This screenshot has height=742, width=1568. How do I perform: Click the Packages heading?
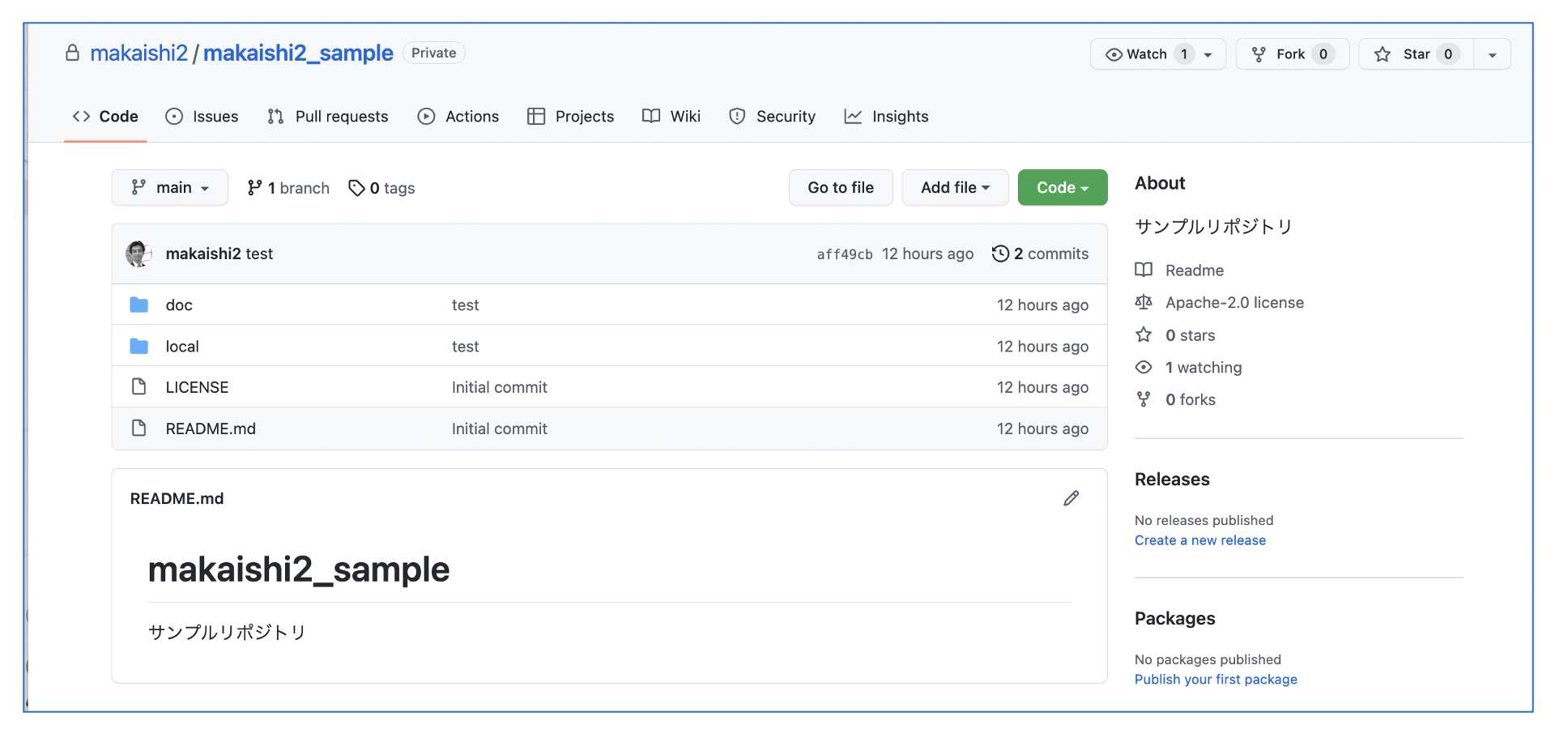(x=1175, y=619)
